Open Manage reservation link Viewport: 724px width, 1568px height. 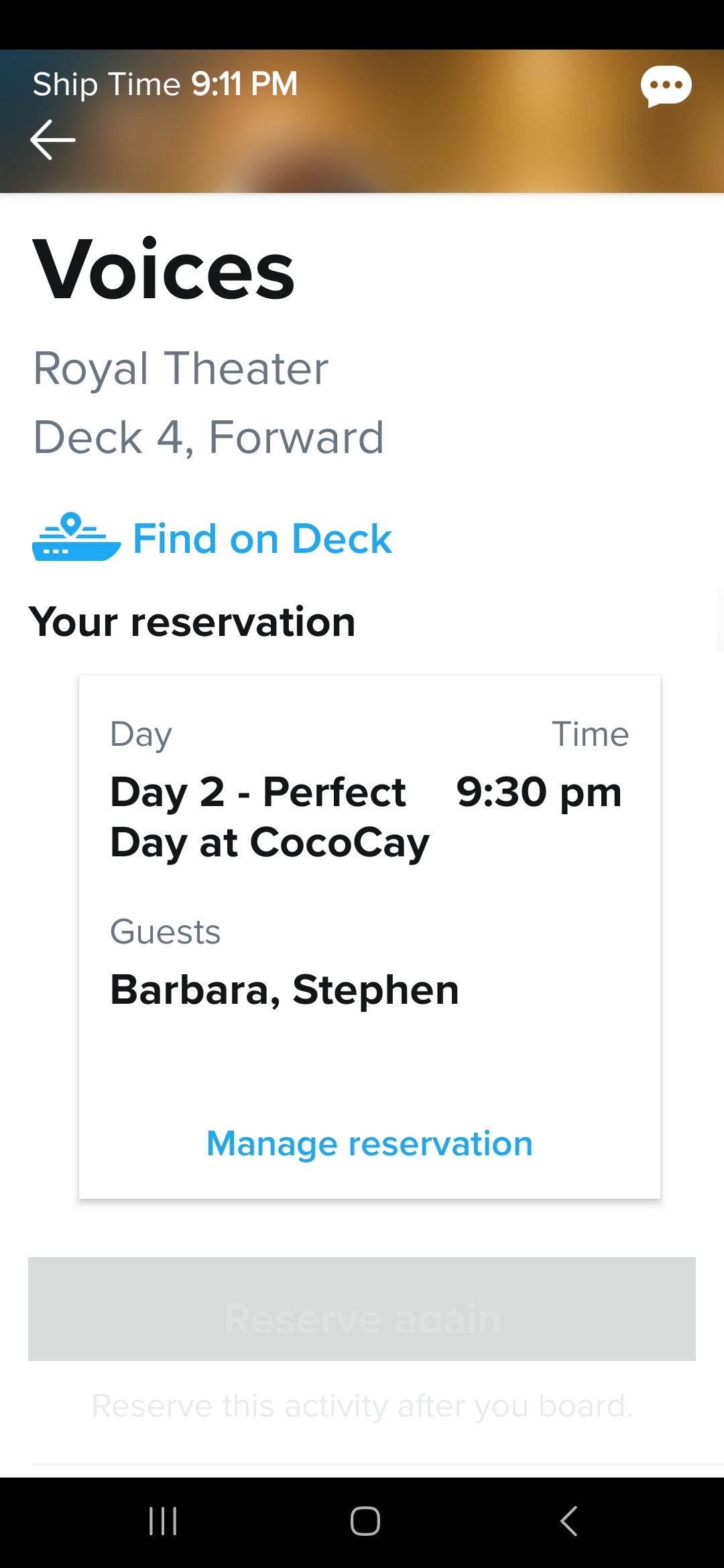pyautogui.click(x=369, y=1143)
